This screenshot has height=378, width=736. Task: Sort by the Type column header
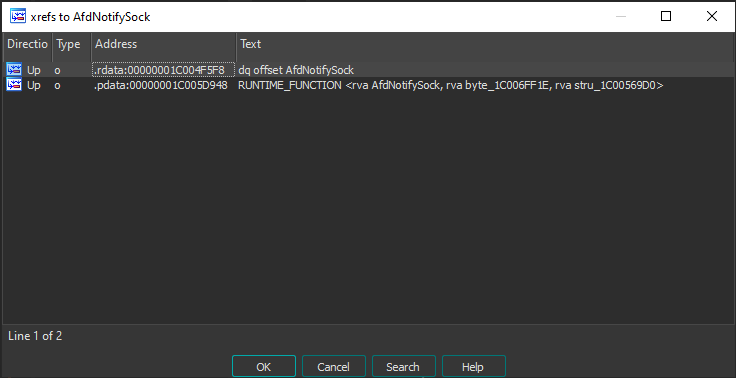pyautogui.click(x=71, y=44)
